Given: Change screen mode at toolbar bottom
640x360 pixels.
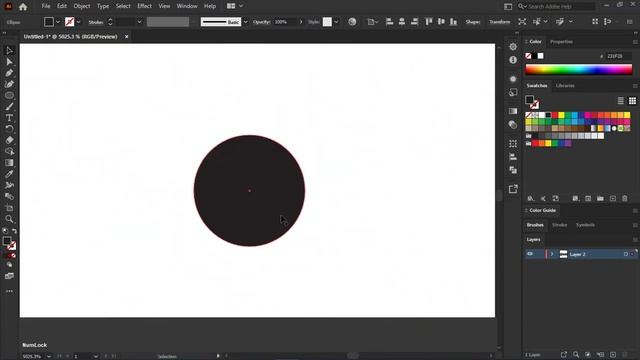Looking at the screenshot, I should point(9,276).
